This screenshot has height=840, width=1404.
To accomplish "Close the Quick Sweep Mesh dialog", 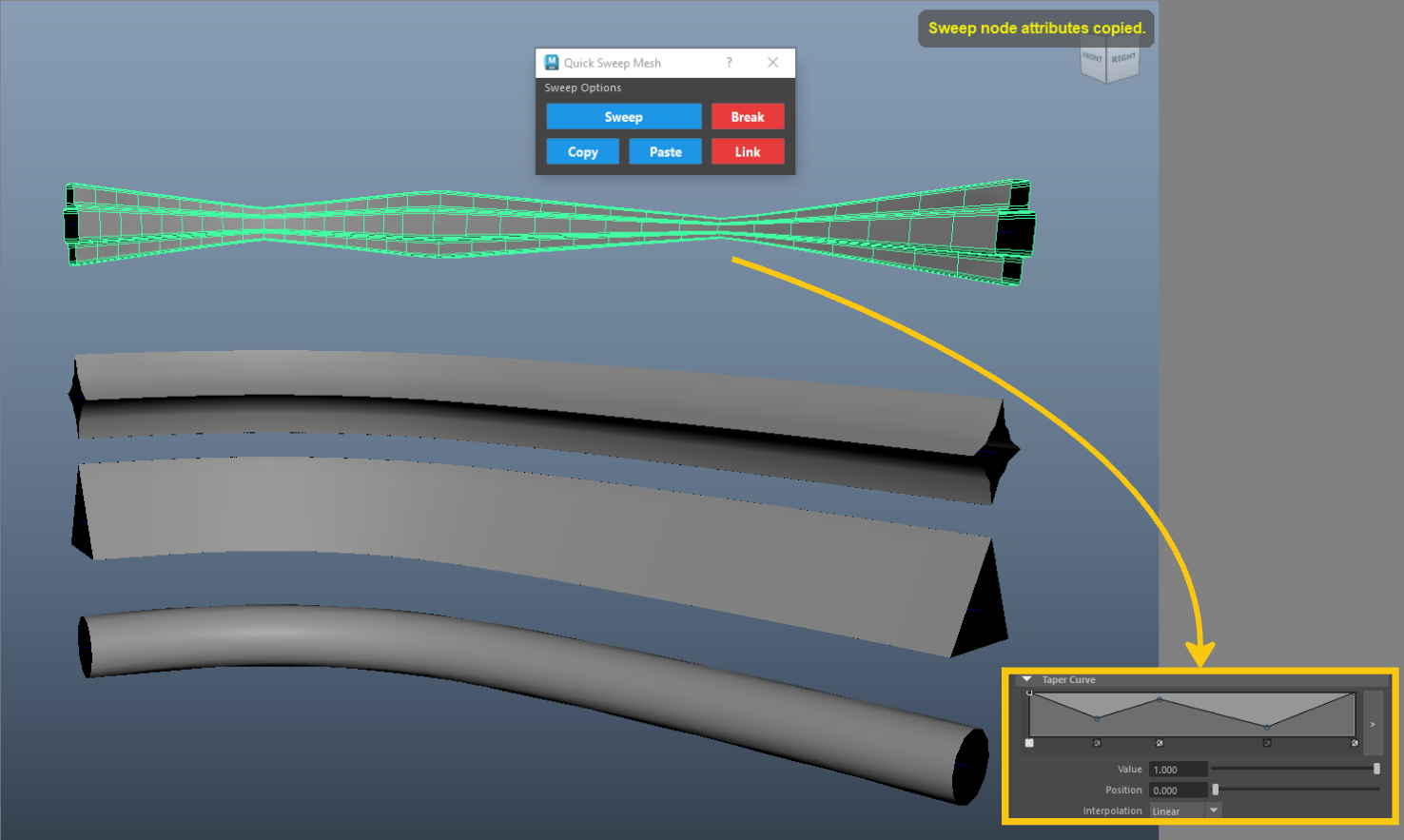I will tap(772, 63).
